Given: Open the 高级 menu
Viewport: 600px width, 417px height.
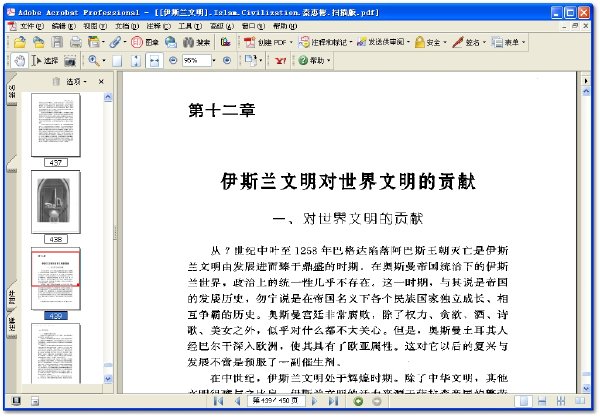Looking at the screenshot, I should [222, 26].
